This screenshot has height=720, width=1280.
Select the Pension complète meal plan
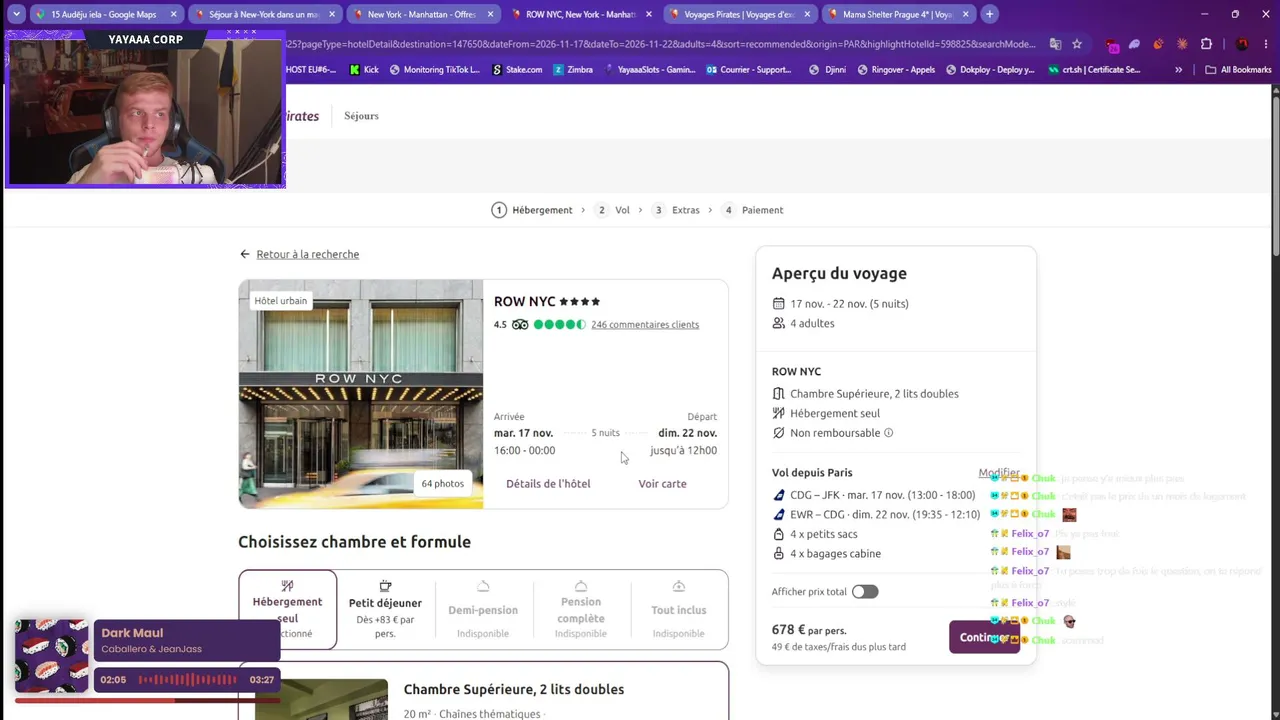tap(581, 610)
